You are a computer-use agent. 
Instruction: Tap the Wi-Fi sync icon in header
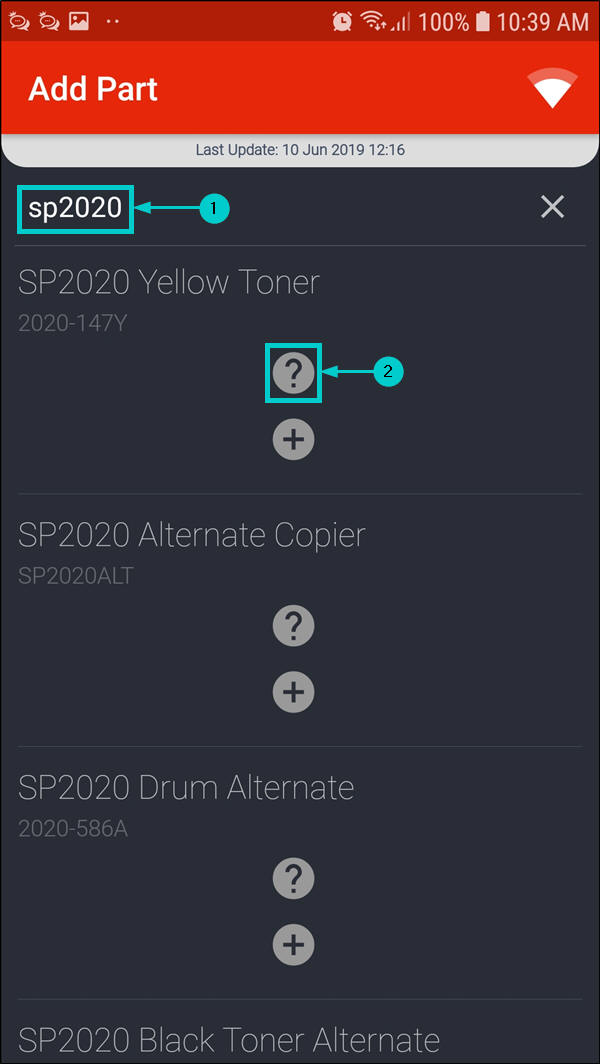pos(553,89)
